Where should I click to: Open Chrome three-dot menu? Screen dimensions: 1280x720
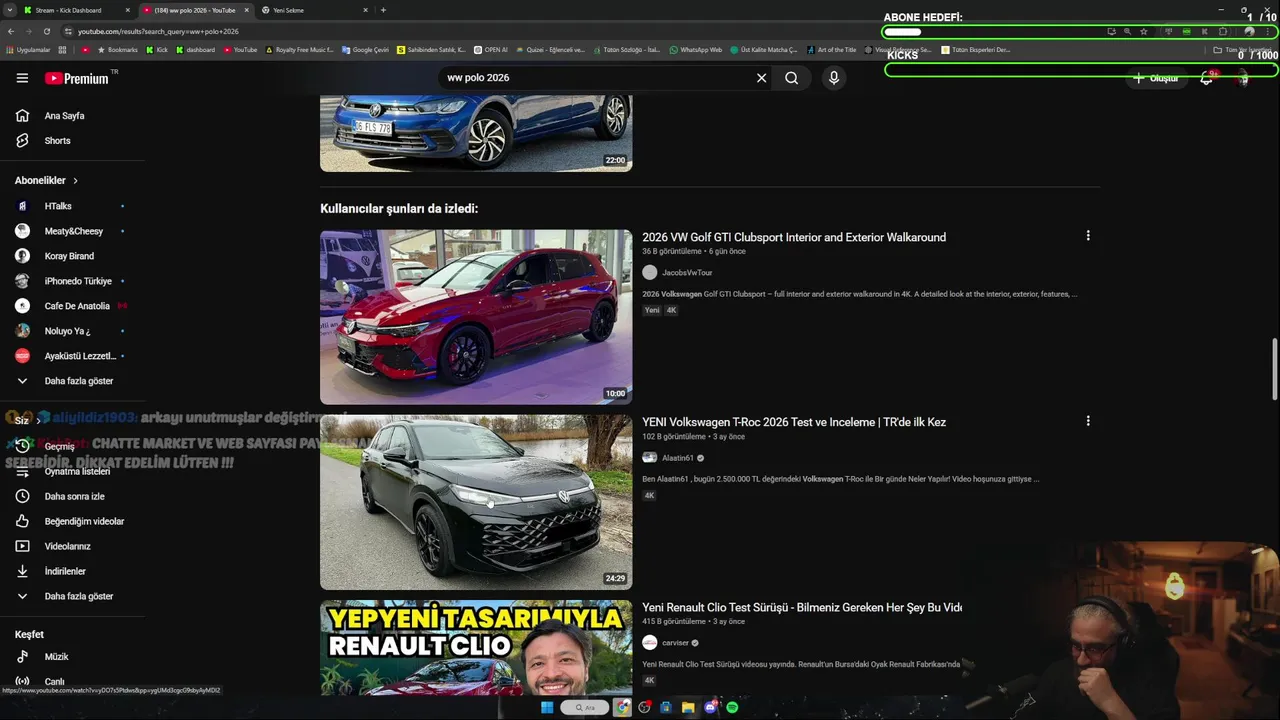tap(1268, 31)
